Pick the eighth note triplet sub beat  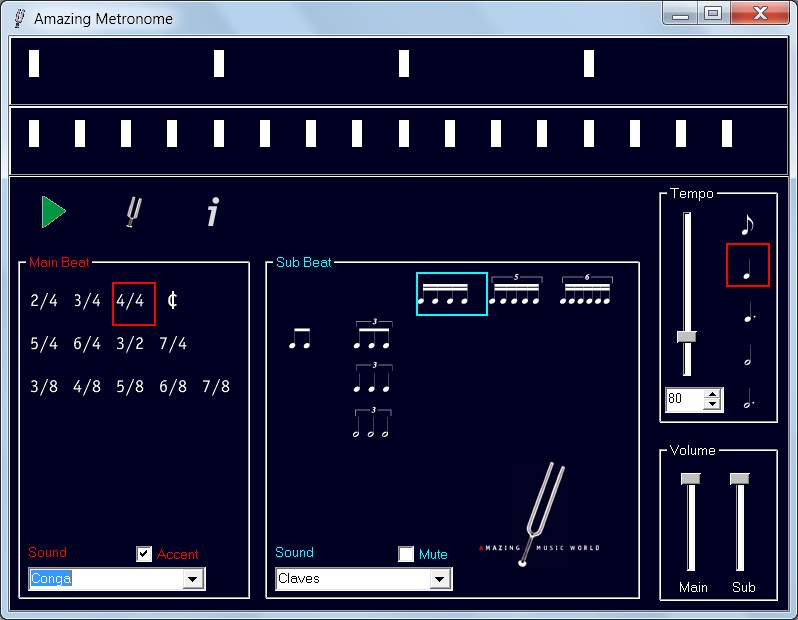tap(371, 336)
